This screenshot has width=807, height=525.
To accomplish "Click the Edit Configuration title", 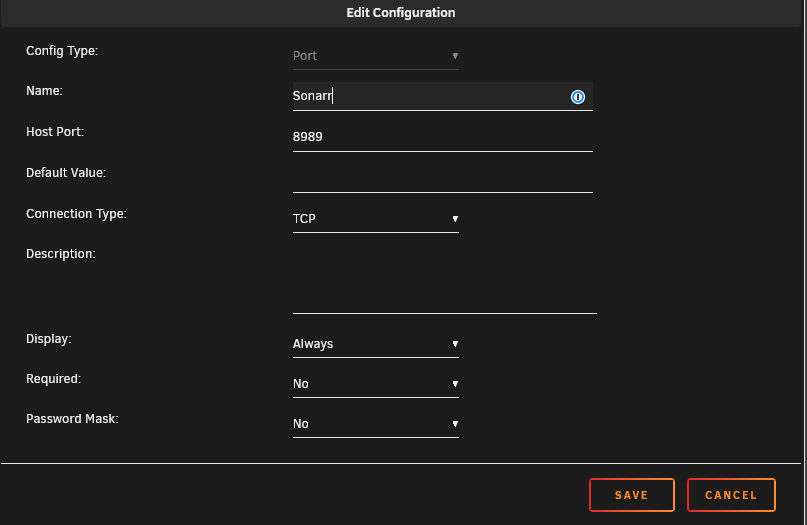I will point(400,13).
